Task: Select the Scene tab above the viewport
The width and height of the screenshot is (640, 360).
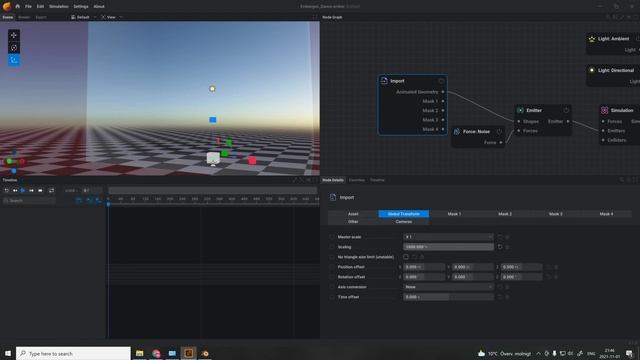Action: (7, 17)
